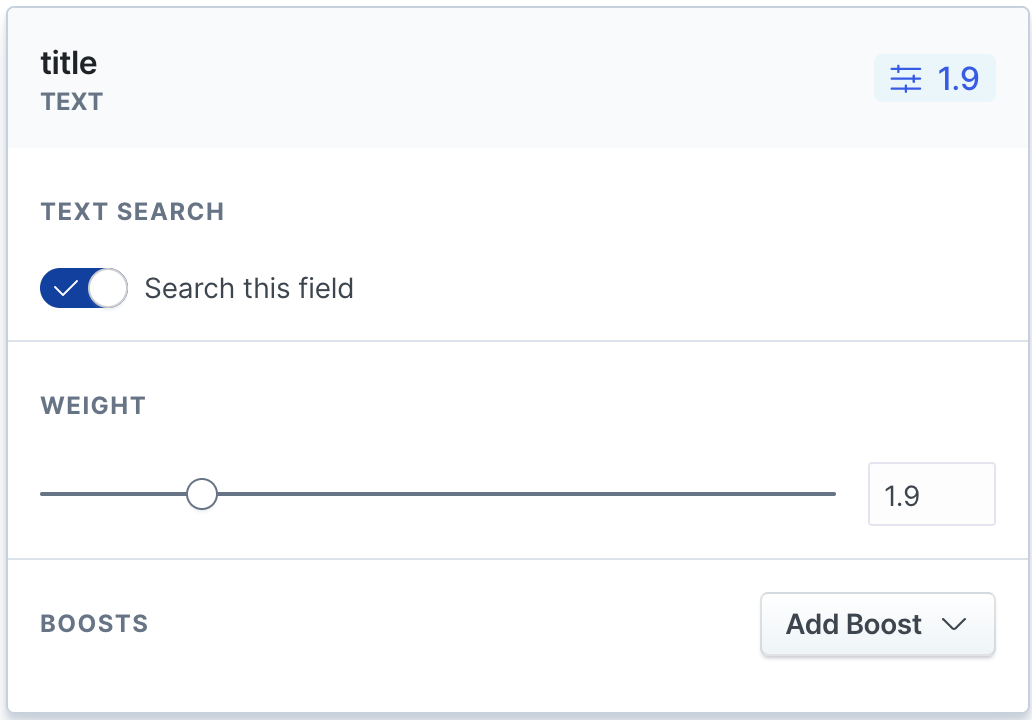Click the slider track right of the handle
This screenshot has width=1032, height=720.
(520, 494)
